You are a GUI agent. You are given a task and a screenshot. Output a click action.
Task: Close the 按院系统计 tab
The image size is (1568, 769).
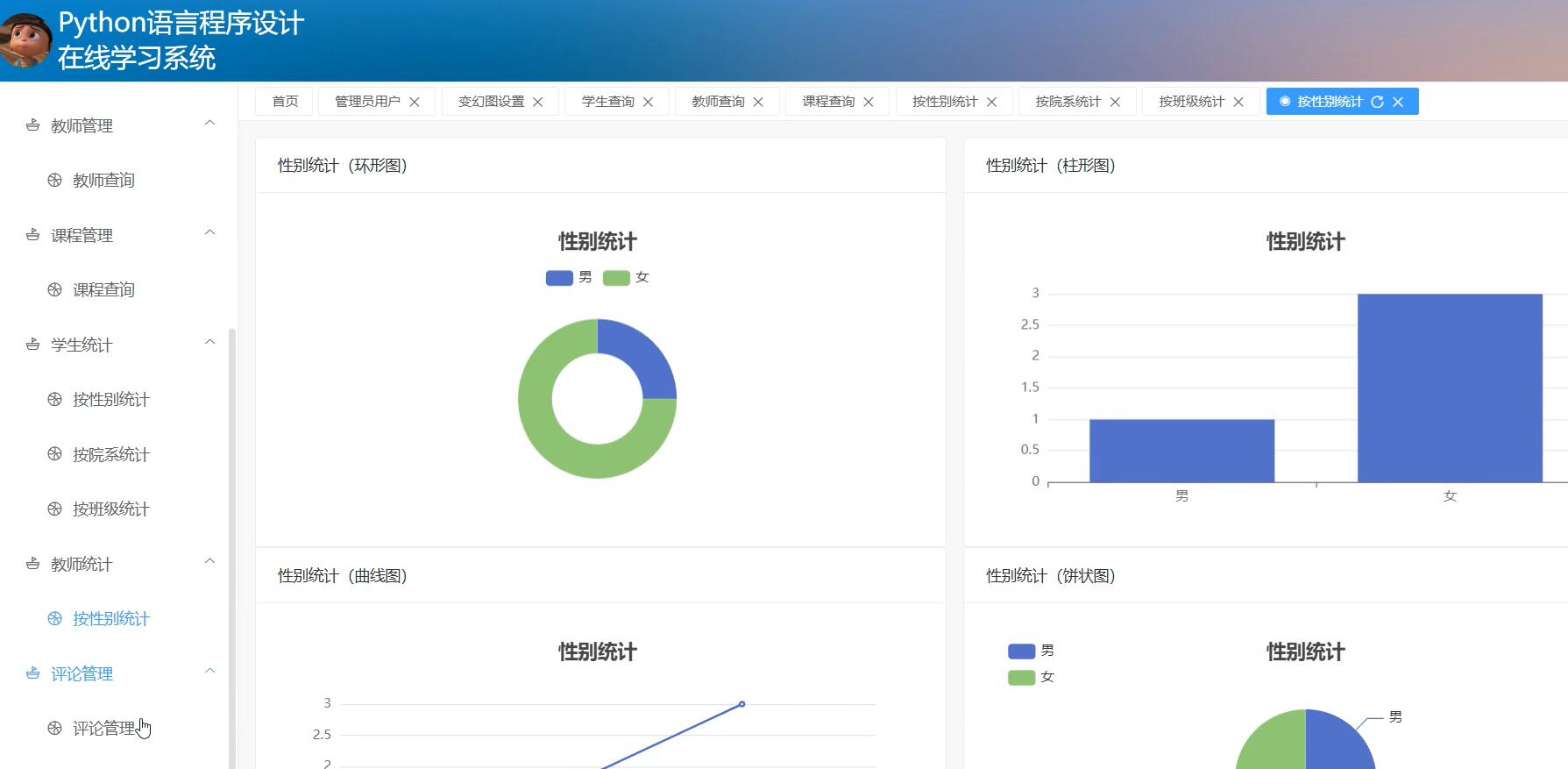click(x=1115, y=102)
